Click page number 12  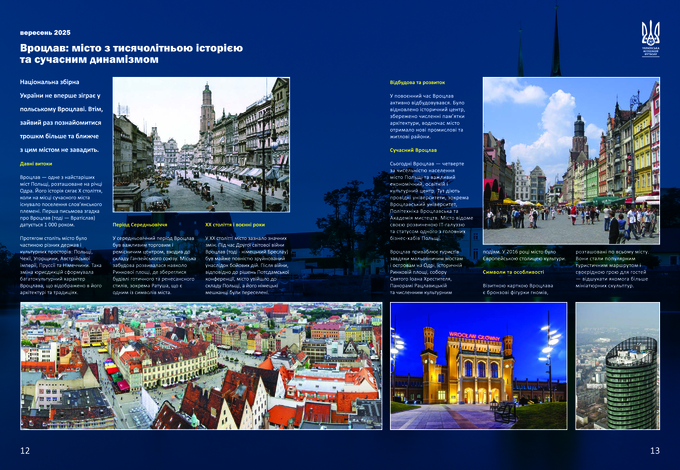pyautogui.click(x=25, y=451)
